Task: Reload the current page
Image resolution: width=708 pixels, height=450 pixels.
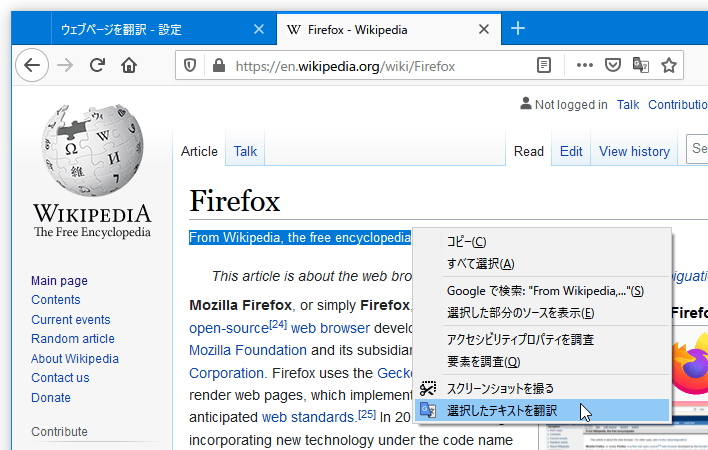Action: coord(97,65)
